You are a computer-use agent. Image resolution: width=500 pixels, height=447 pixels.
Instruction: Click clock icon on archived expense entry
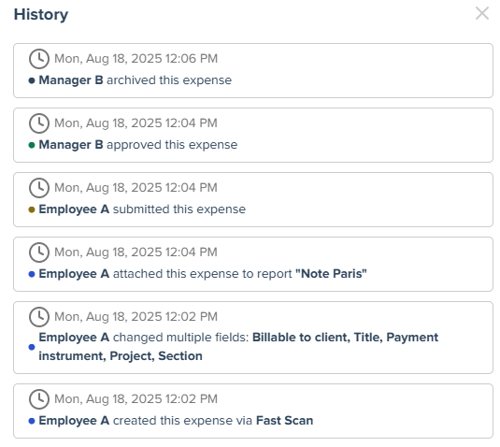(x=39, y=59)
